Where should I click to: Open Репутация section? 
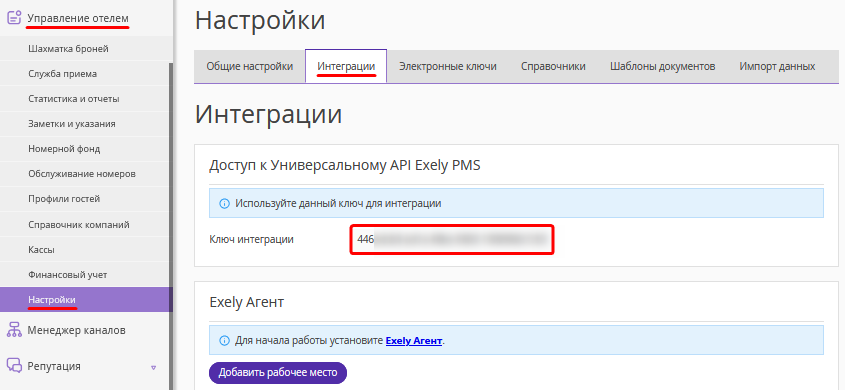click(x=54, y=366)
